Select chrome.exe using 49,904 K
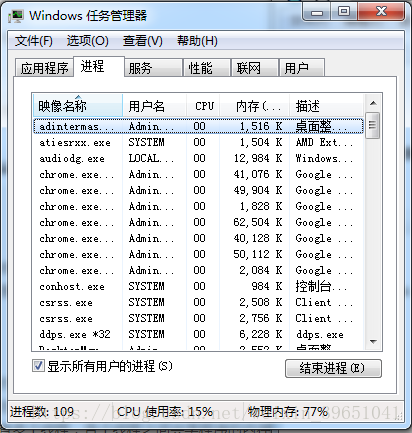 pos(198,190)
